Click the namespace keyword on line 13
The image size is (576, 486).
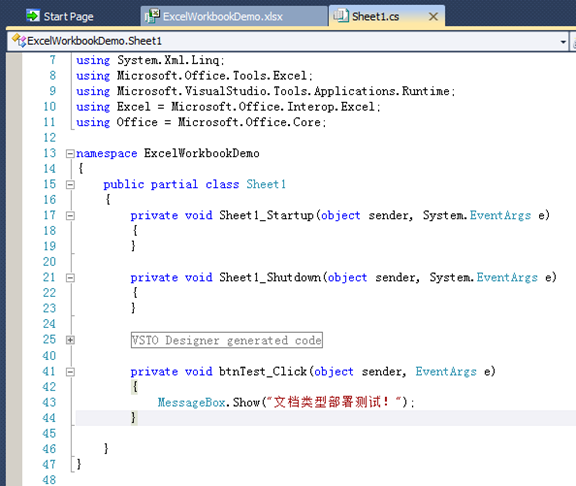pos(107,154)
